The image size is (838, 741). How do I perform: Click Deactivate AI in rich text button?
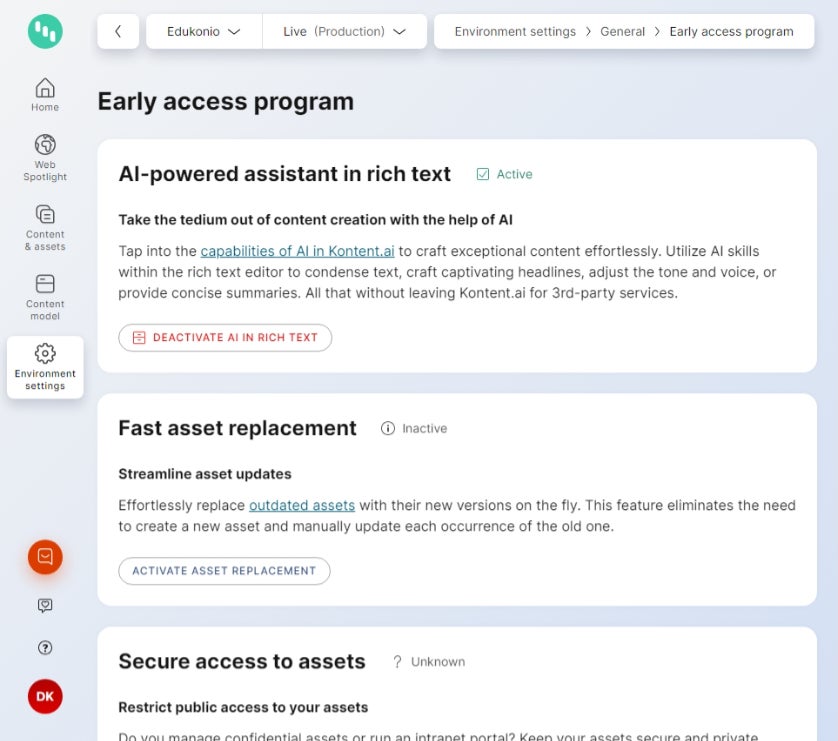[x=225, y=338]
